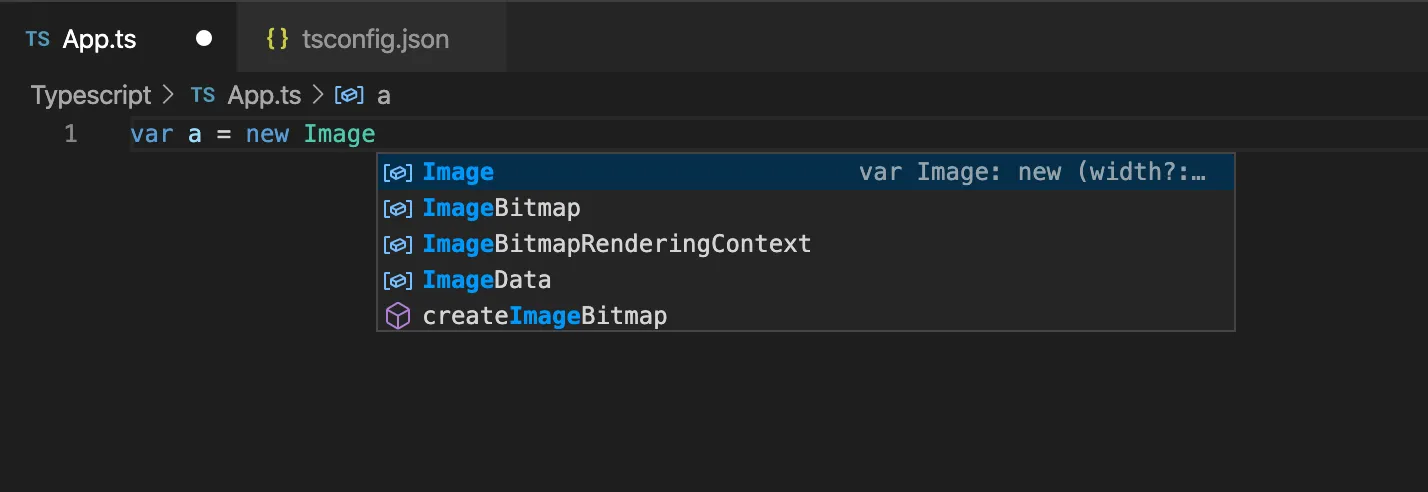Pick ImageBitmapRenderingContext from the suggestions

pos(616,244)
